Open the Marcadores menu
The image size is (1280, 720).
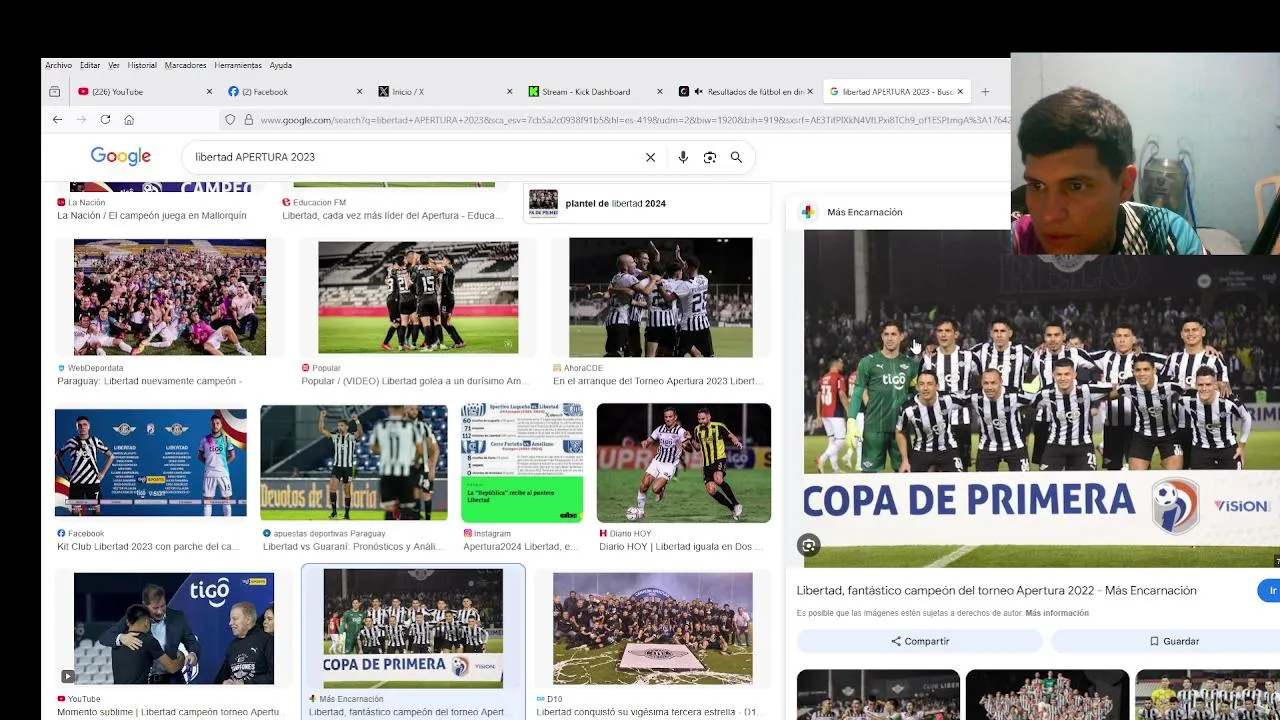185,65
